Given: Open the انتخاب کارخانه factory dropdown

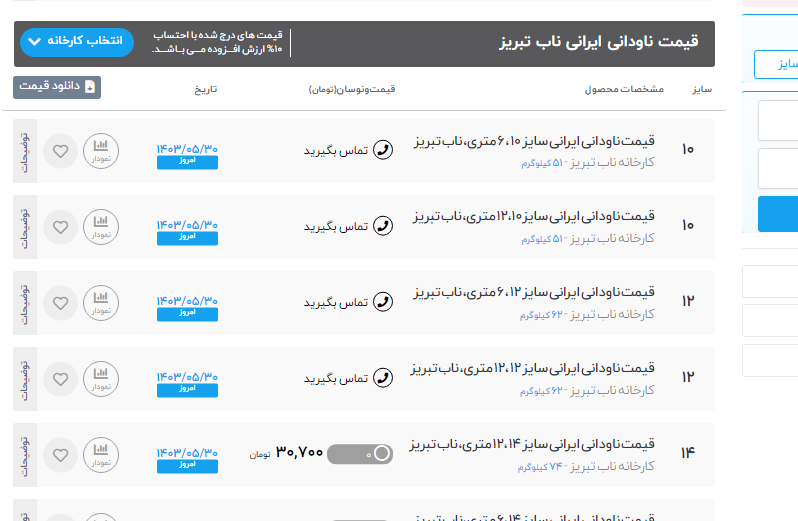Looking at the screenshot, I should tap(76, 41).
